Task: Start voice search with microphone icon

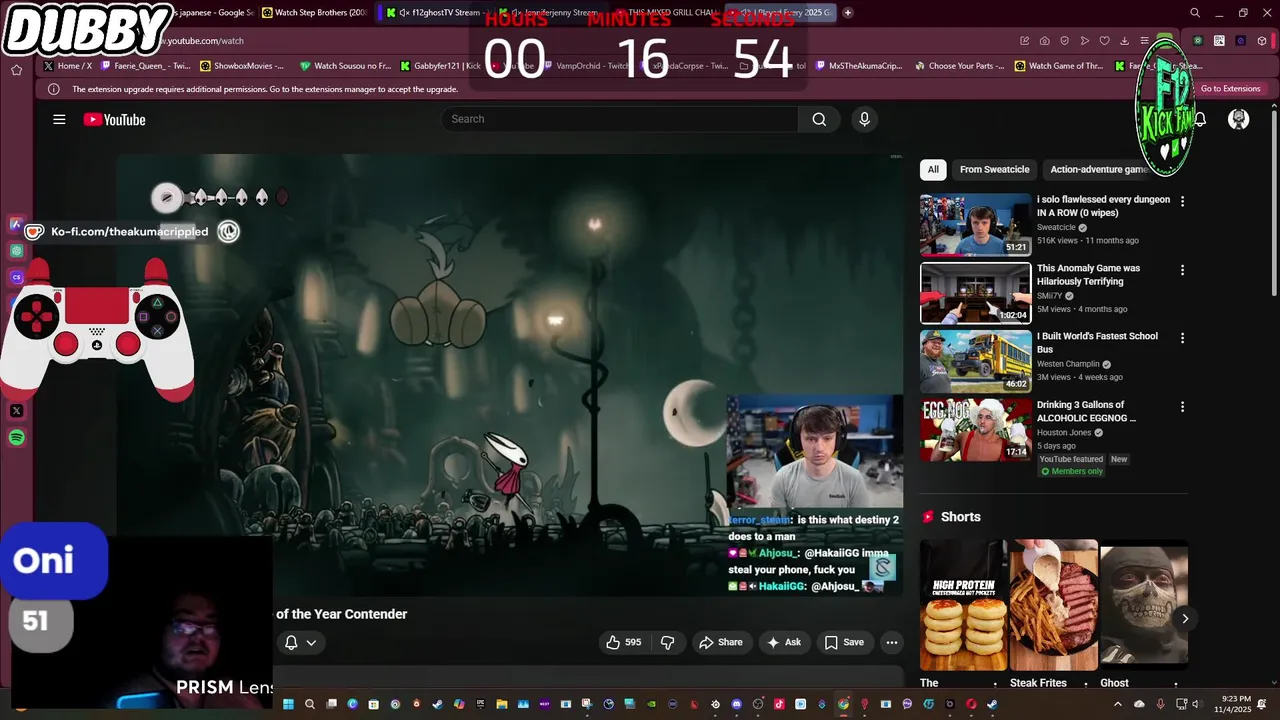Action: [x=865, y=119]
